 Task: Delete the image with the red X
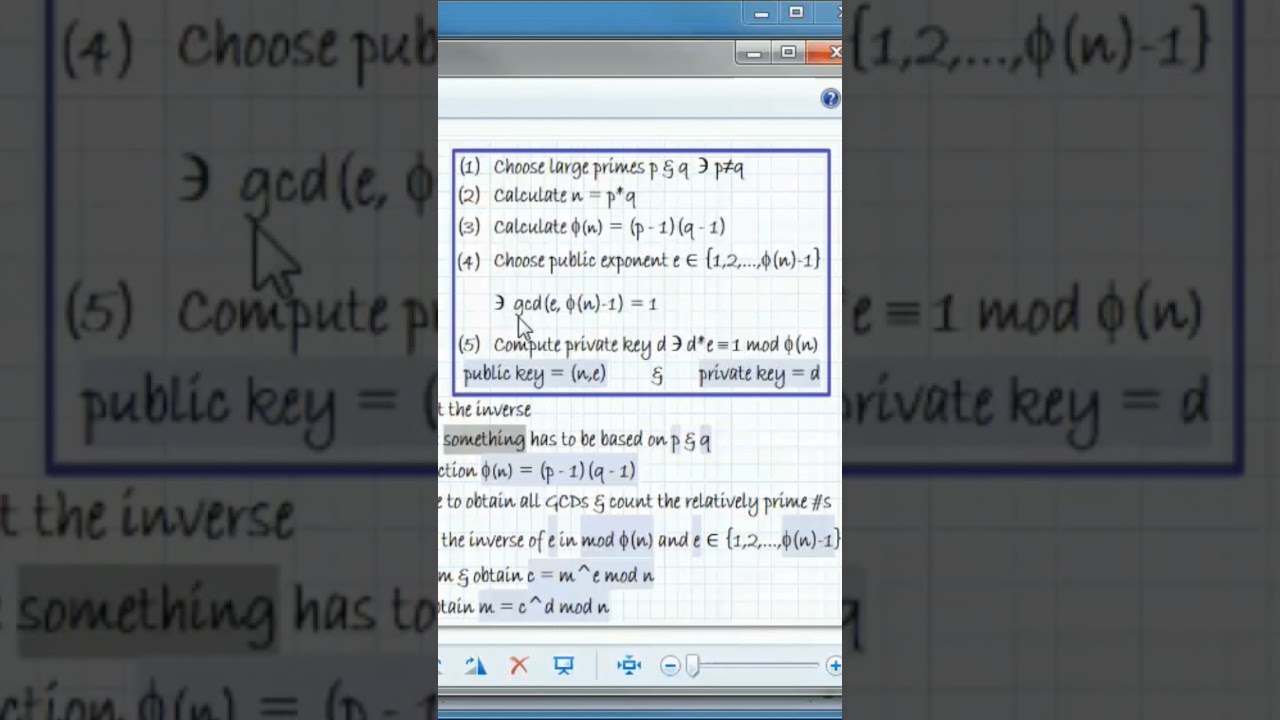pyautogui.click(x=519, y=666)
